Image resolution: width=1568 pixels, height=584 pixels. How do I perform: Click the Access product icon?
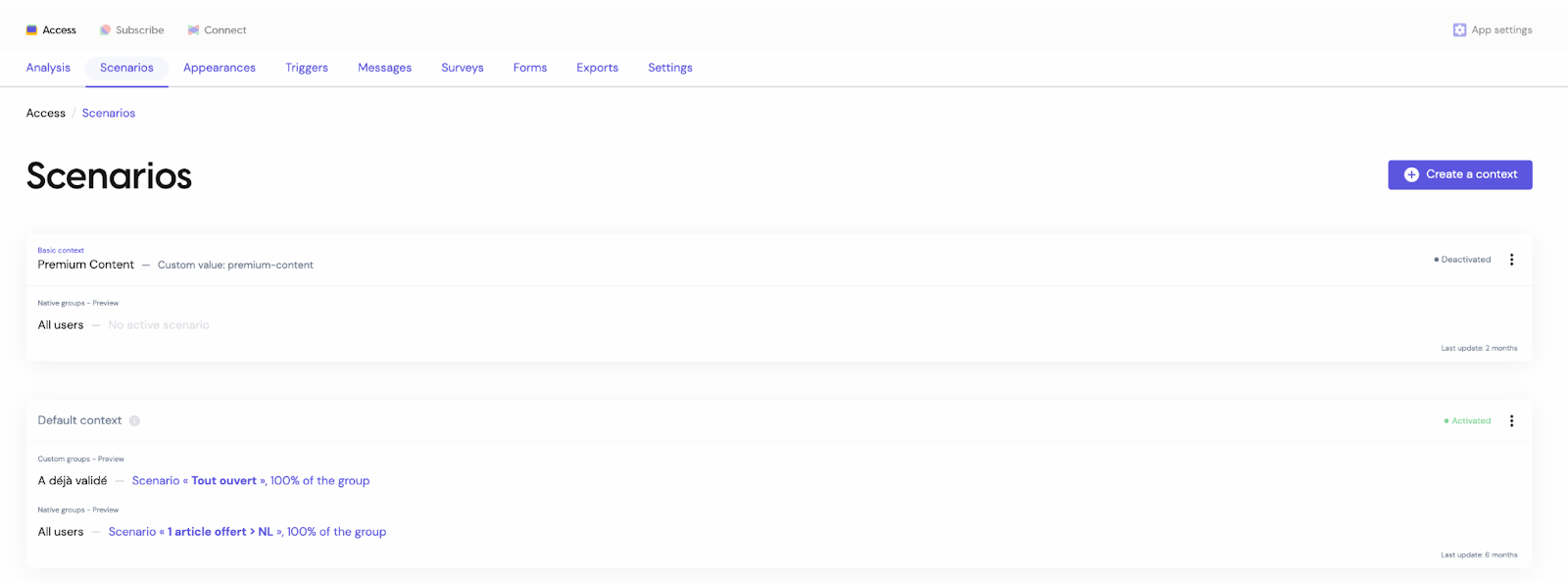coord(31,30)
